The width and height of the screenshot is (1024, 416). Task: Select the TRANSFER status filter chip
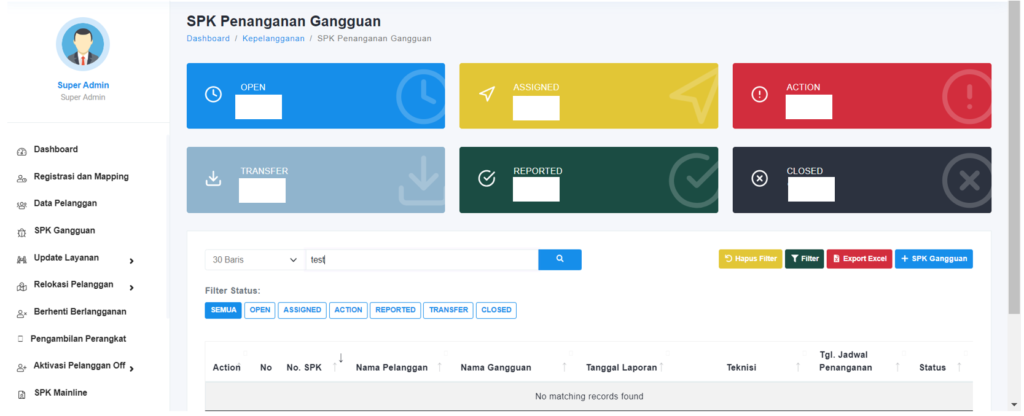coord(448,310)
